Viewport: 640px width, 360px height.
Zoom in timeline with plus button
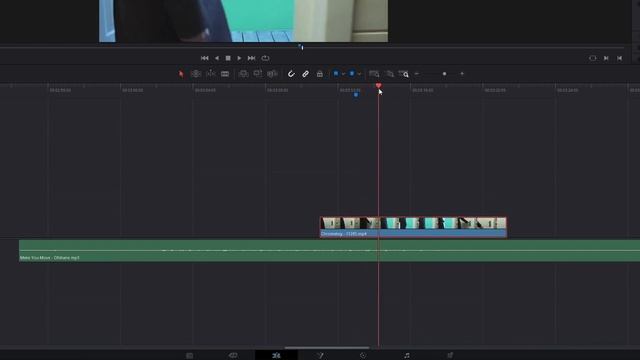pyautogui.click(x=462, y=74)
